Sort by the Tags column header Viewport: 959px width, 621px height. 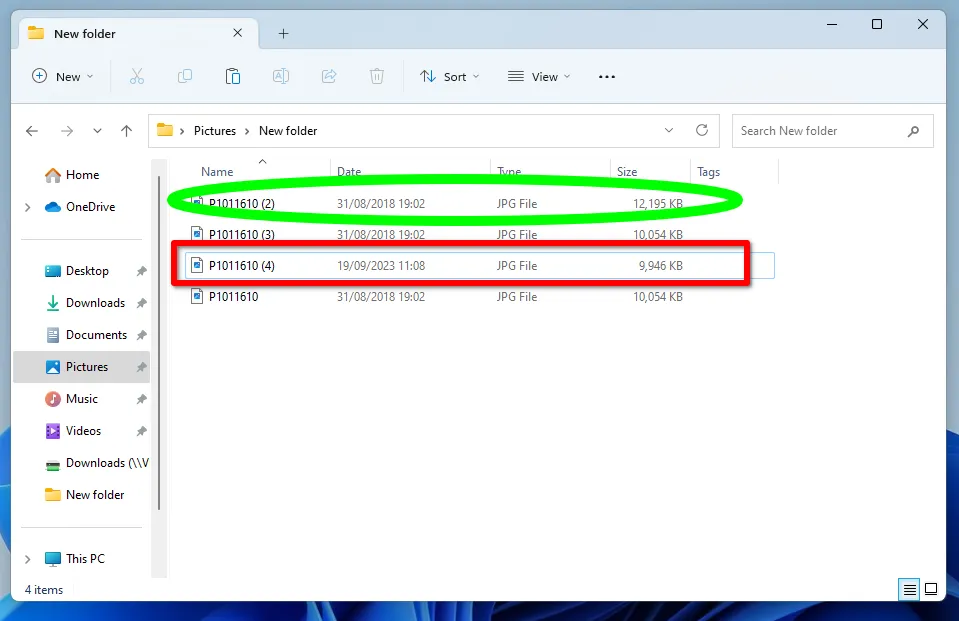click(708, 172)
